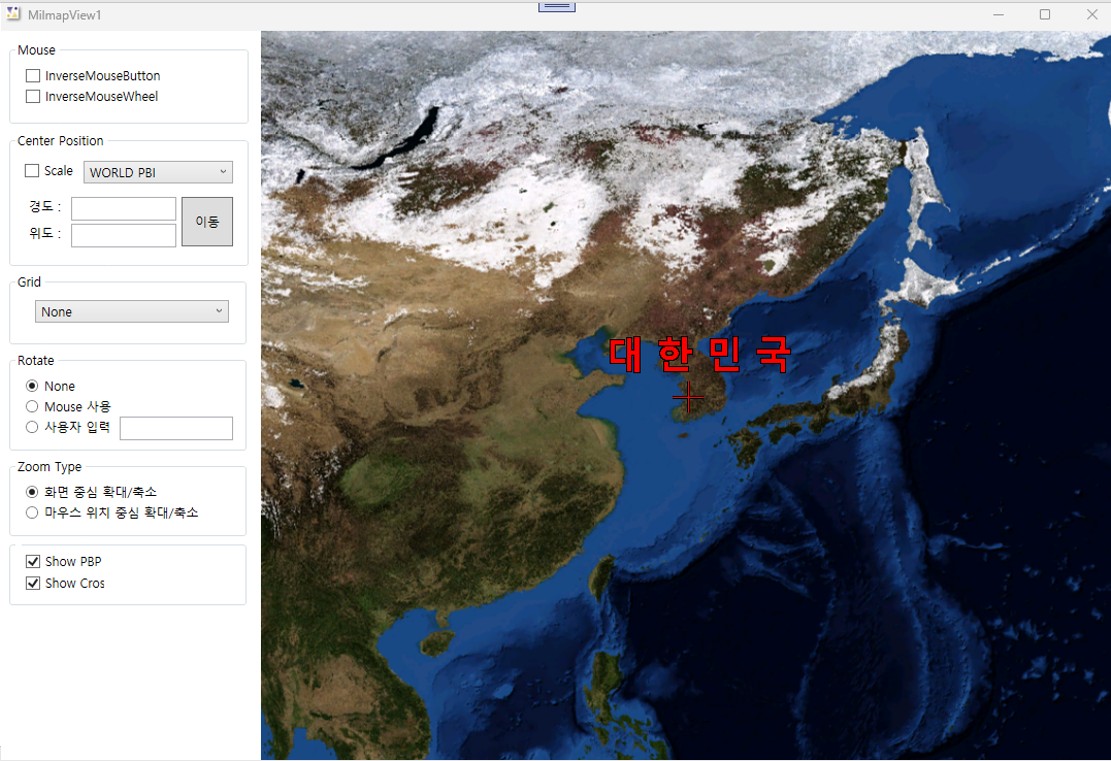Image resolution: width=1111 pixels, height=761 pixels.
Task: Select the Mouse 사용 rotate option
Action: pyautogui.click(x=32, y=407)
